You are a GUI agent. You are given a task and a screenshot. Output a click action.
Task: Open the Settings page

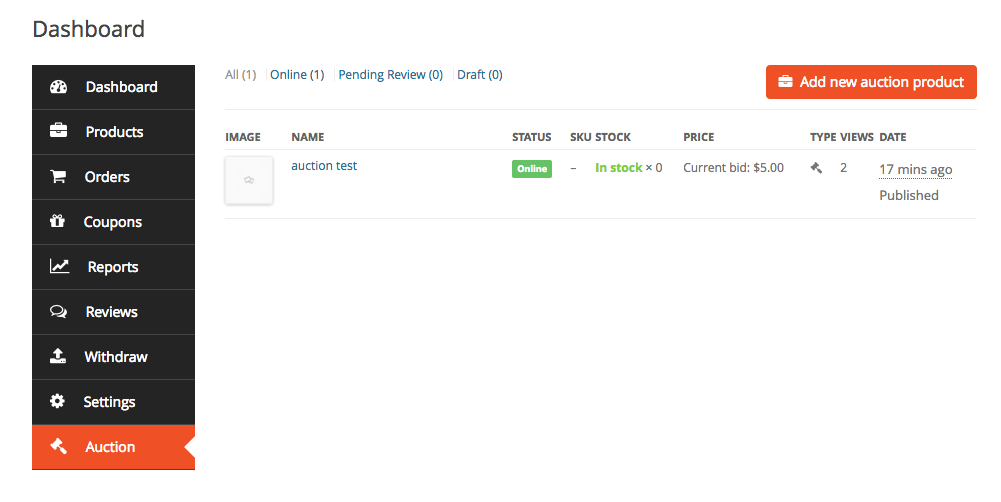(114, 402)
